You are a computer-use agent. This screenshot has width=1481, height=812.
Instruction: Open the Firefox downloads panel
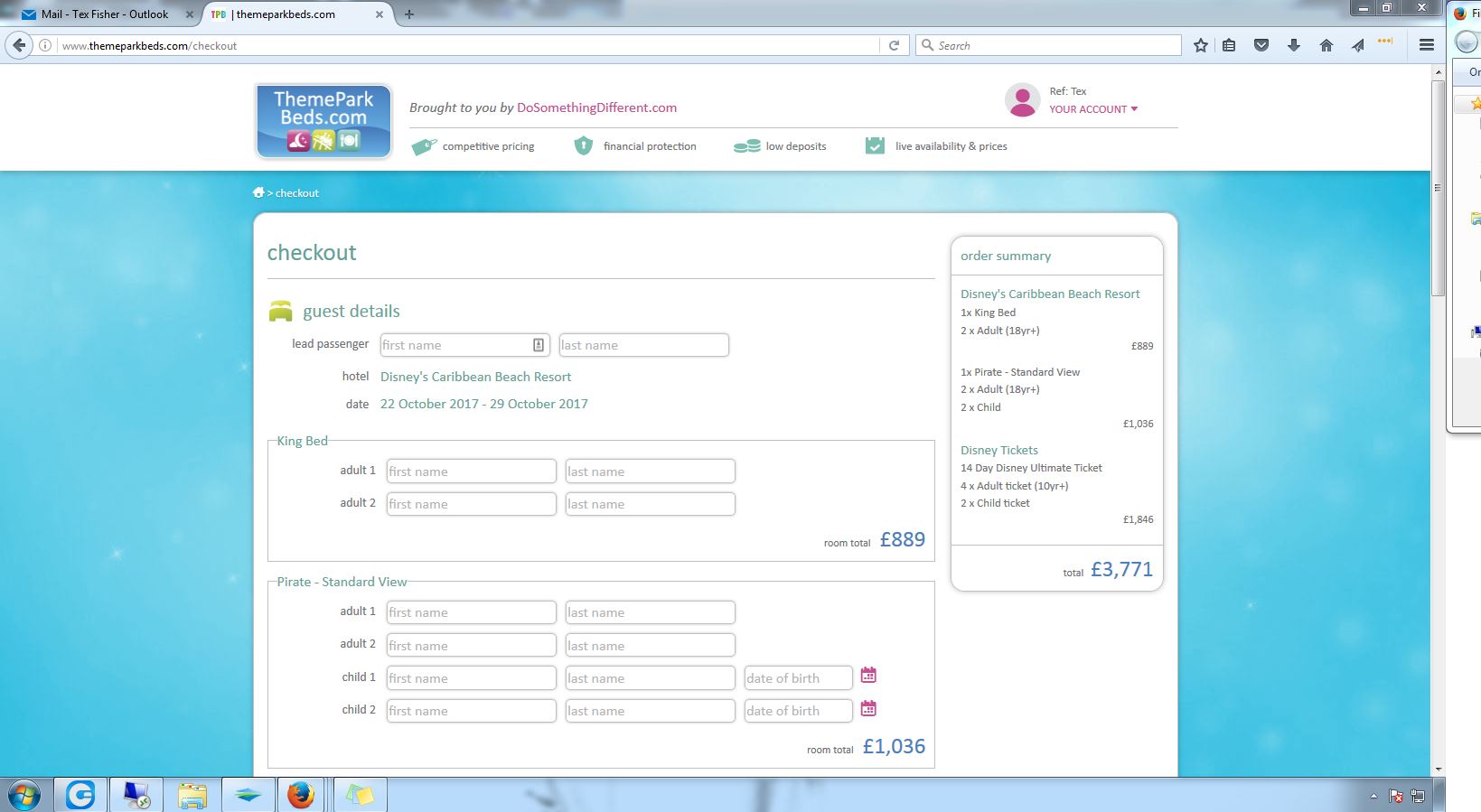click(1294, 45)
